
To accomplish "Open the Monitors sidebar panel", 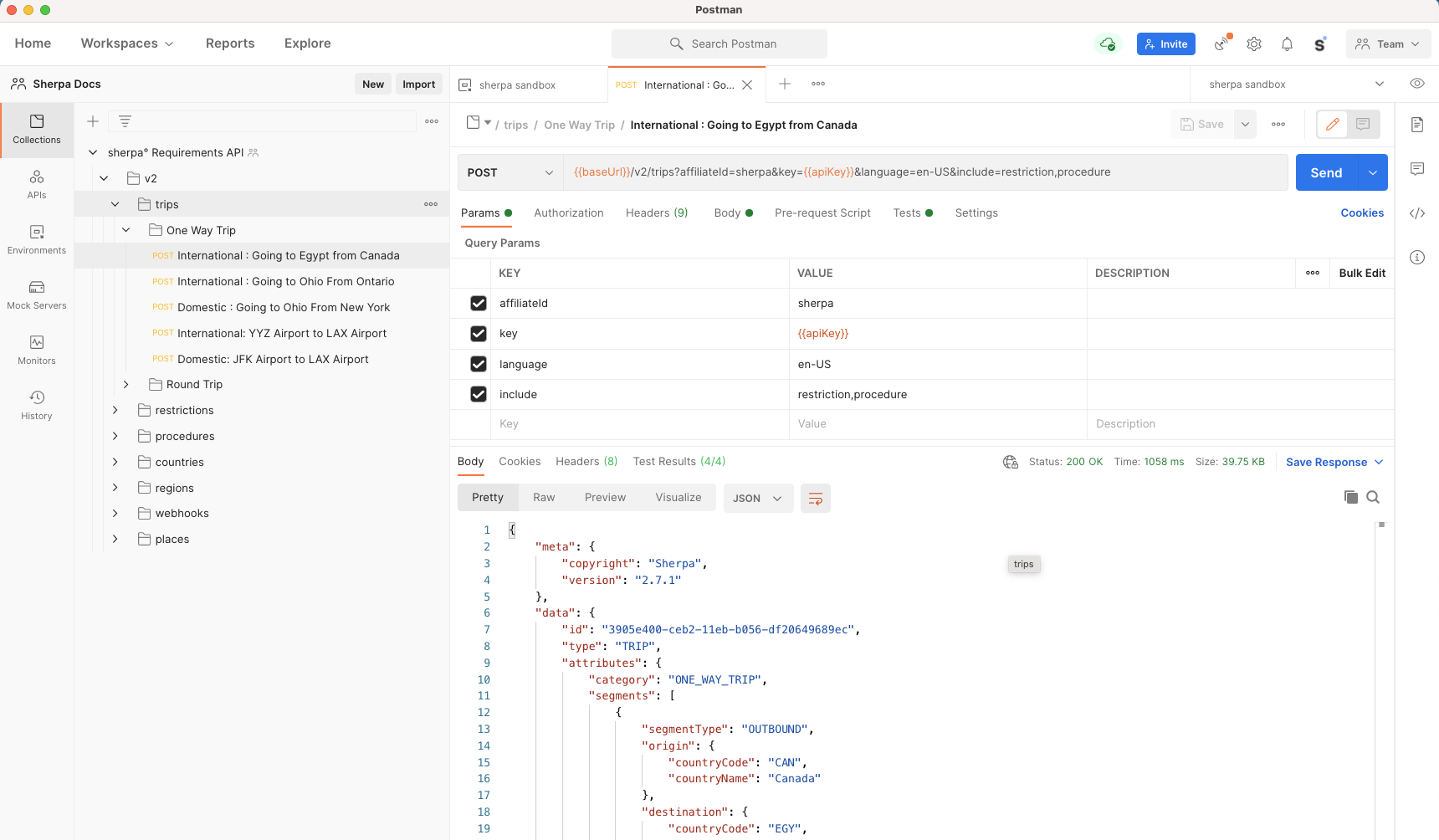I will coord(37,351).
